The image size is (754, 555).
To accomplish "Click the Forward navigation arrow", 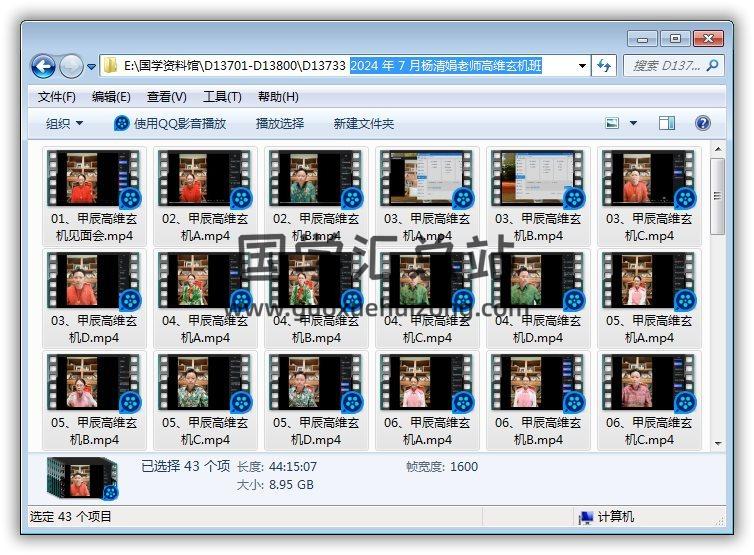I will pos(71,66).
